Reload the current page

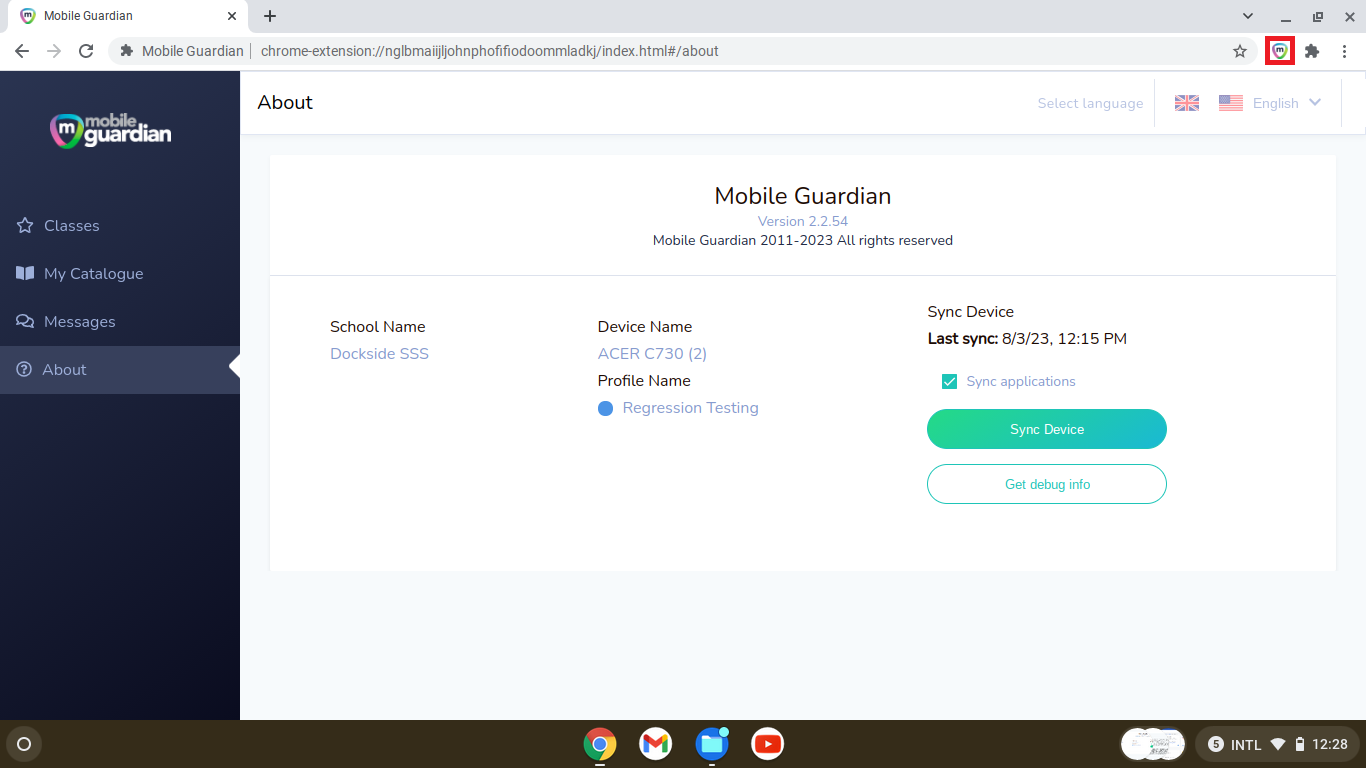pos(86,51)
